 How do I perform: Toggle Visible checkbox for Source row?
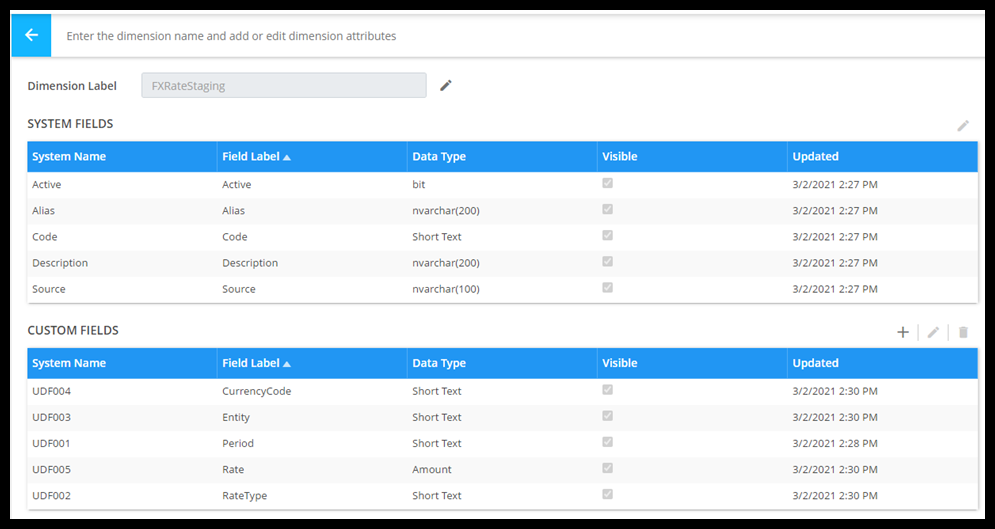(x=607, y=288)
